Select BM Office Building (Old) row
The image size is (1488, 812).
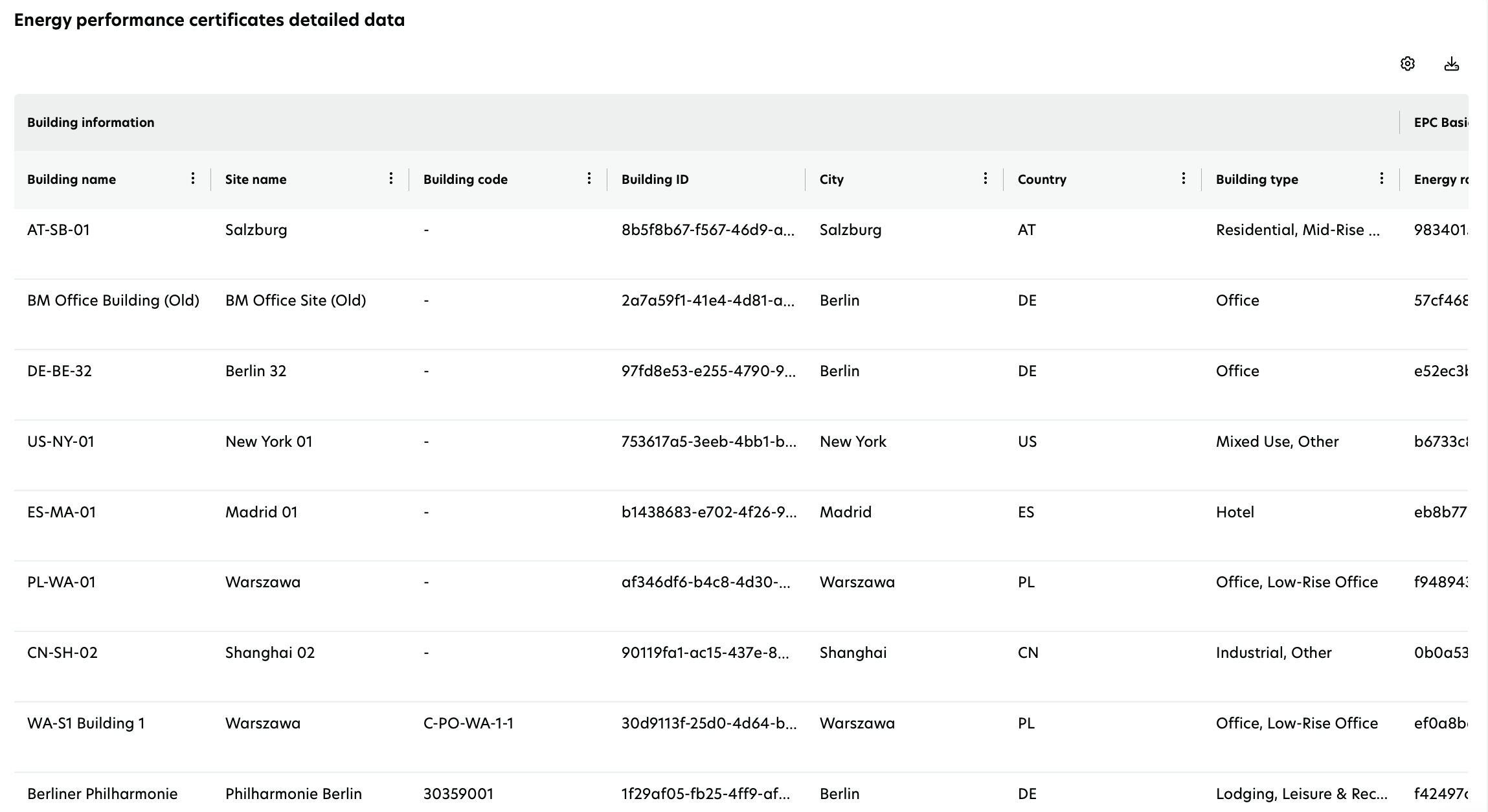(x=113, y=300)
